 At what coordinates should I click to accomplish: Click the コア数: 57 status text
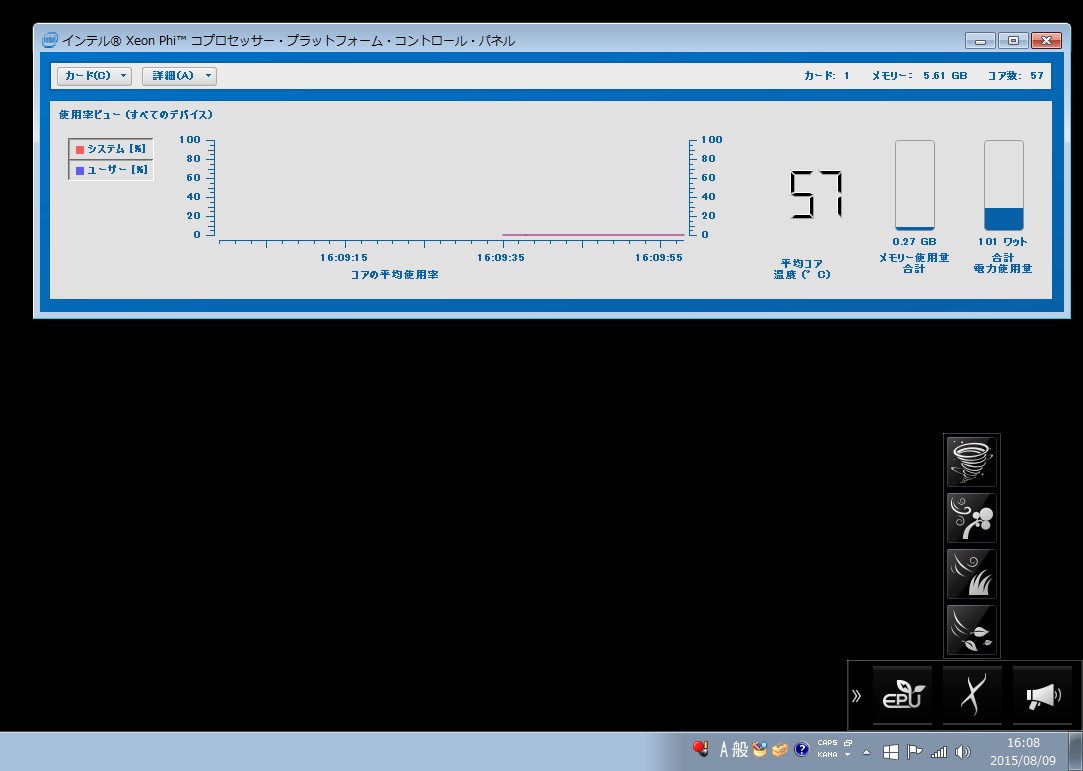(x=1015, y=76)
